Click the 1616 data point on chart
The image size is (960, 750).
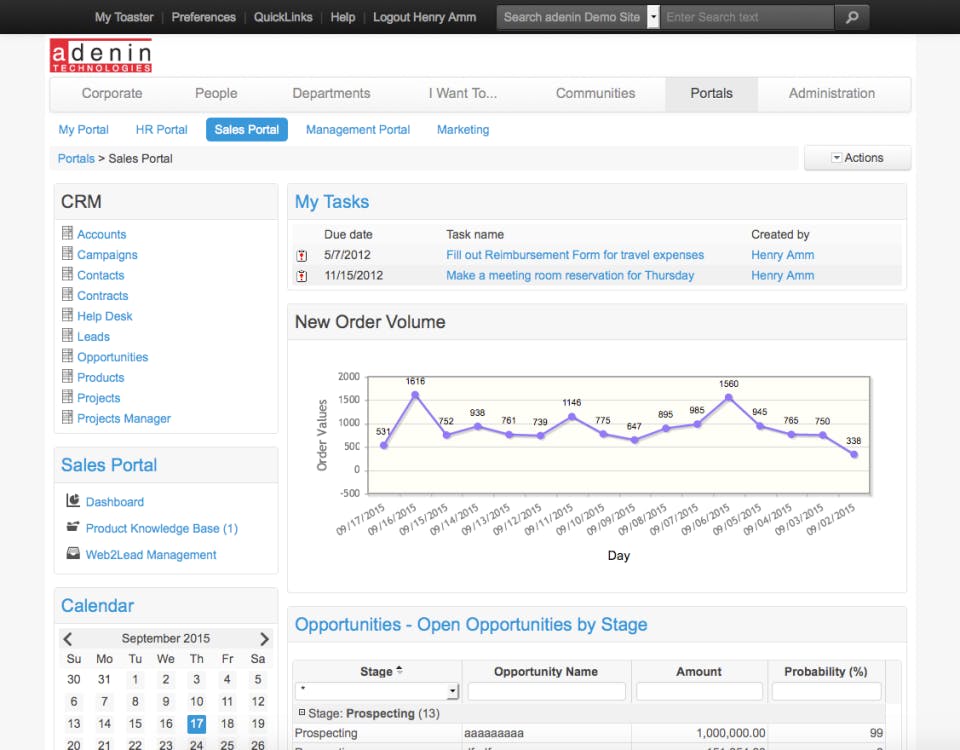[415, 395]
